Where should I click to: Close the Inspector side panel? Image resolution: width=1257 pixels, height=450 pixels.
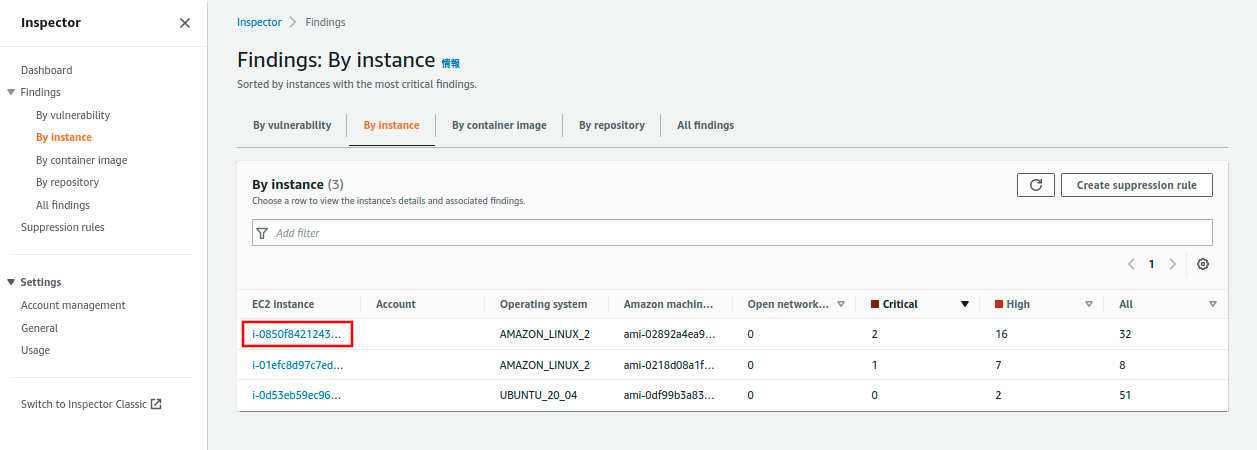click(185, 23)
